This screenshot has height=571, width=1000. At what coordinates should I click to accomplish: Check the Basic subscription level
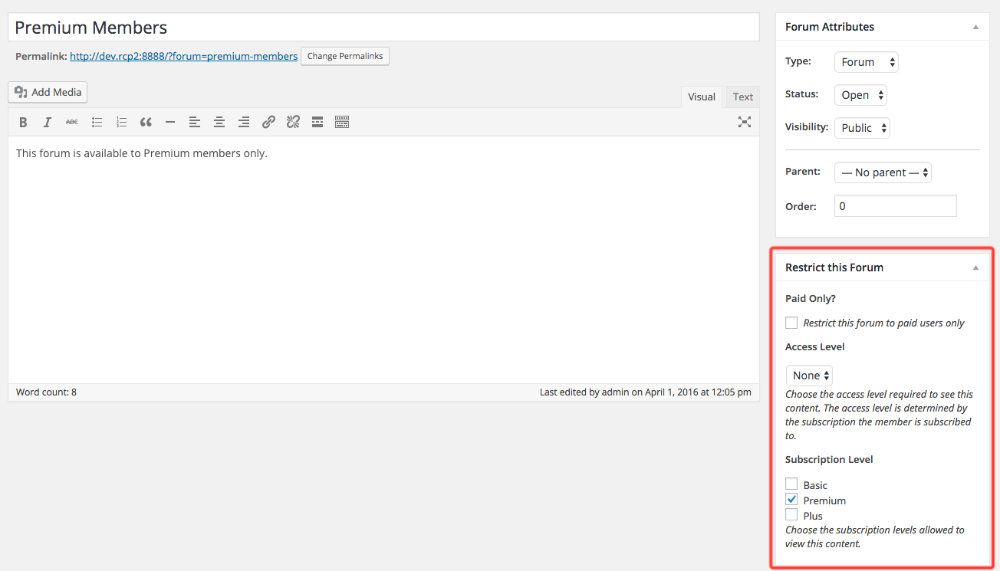[791, 484]
